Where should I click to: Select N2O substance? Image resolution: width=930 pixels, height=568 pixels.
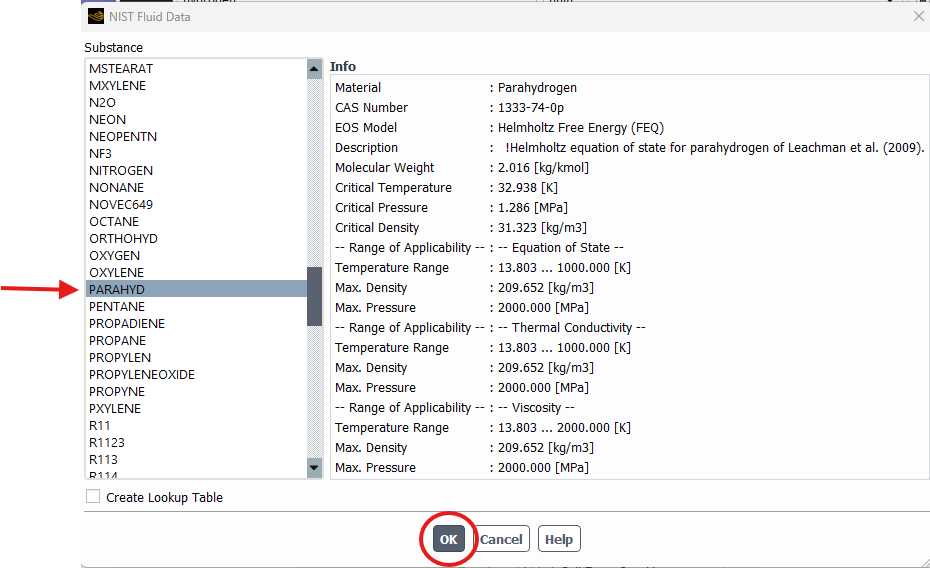click(x=196, y=103)
